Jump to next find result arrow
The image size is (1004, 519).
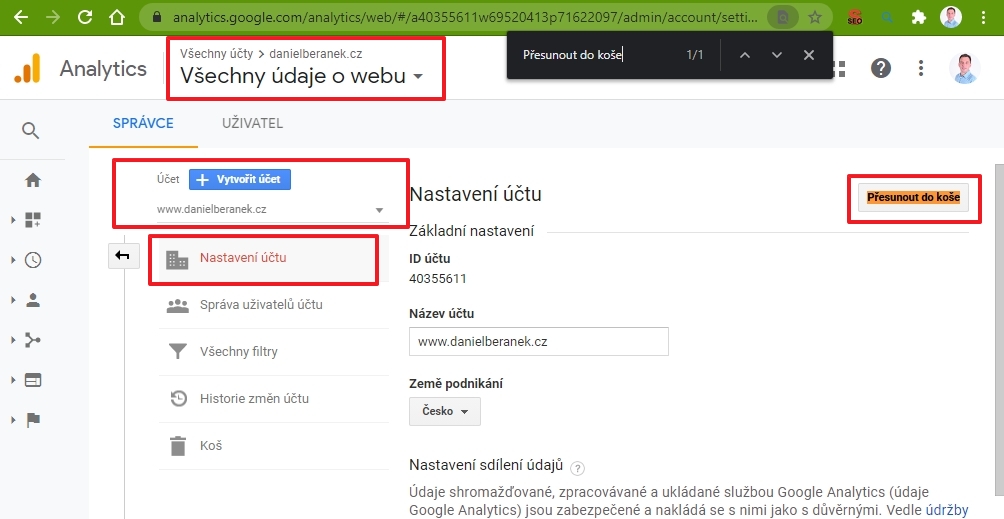[777, 55]
